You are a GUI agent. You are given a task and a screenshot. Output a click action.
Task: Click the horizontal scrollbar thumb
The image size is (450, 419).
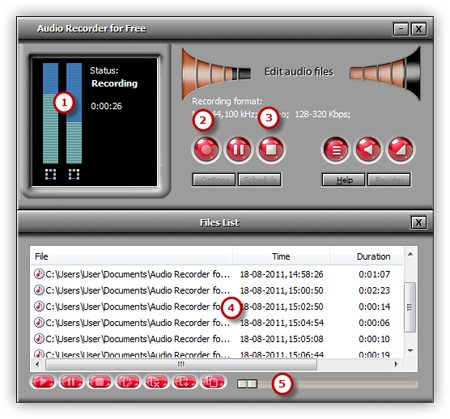click(x=181, y=364)
